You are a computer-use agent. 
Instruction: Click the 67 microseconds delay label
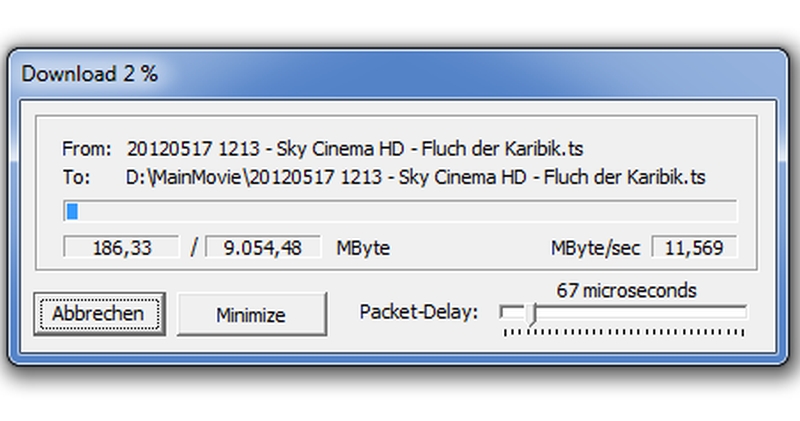627,291
